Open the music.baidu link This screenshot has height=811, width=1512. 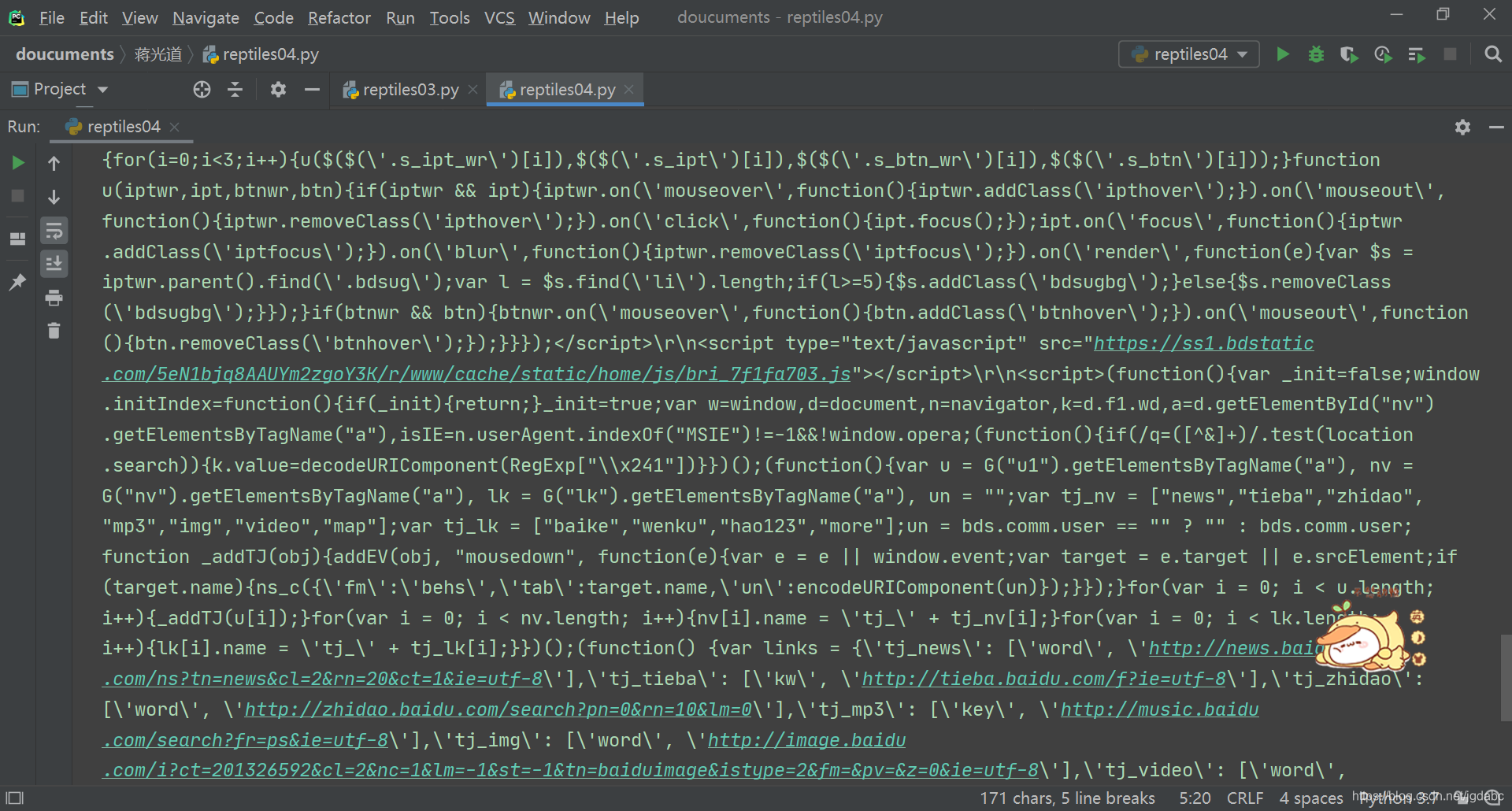tap(1159, 709)
